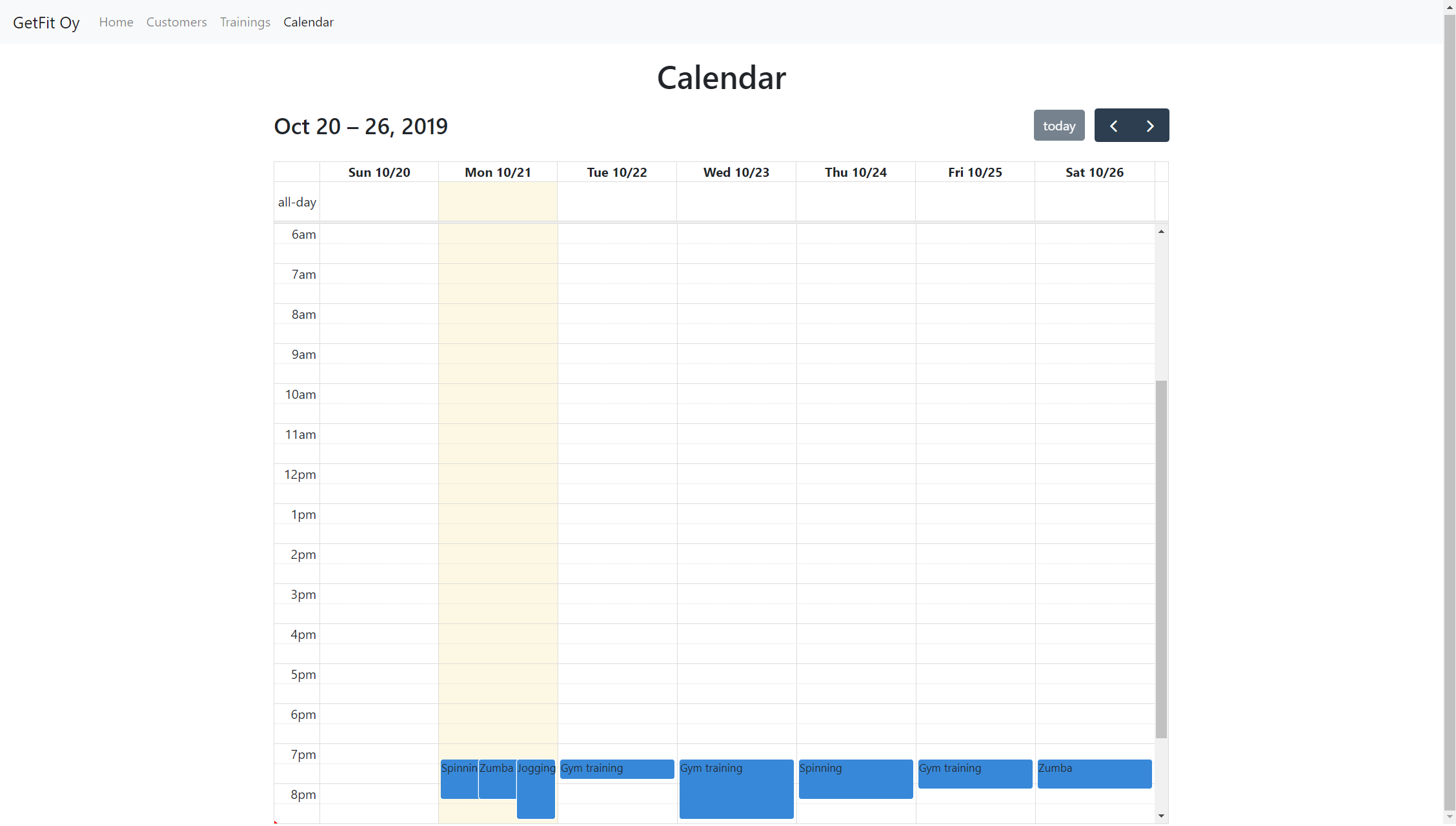The height and width of the screenshot is (826, 1456).
Task: Click the today button
Action: 1058,126
